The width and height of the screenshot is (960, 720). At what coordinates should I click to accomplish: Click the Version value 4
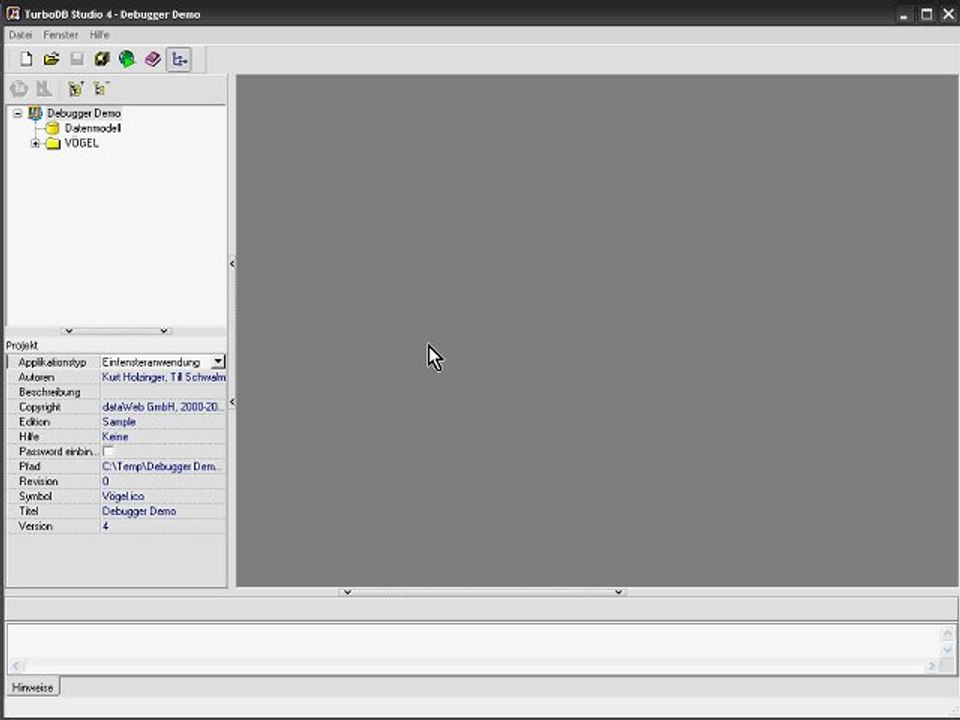pyautogui.click(x=163, y=526)
